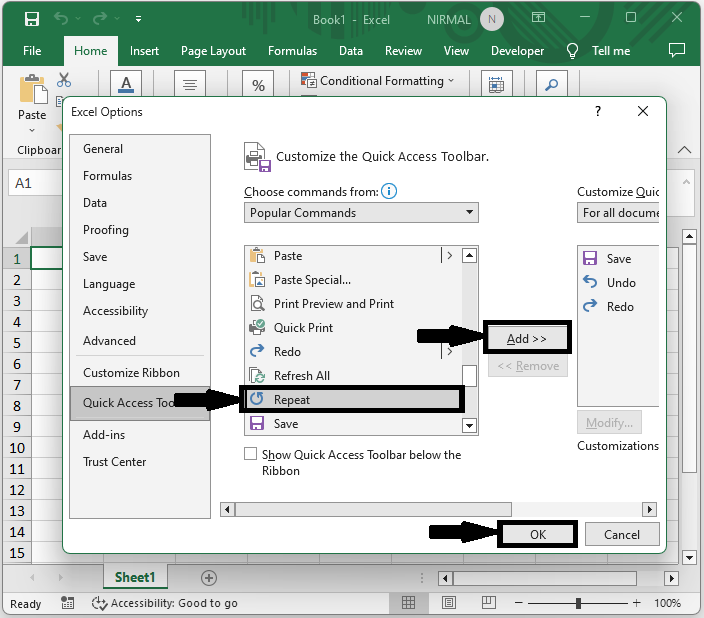This screenshot has height=618, width=704.
Task: Select Print Preview and Print command
Action: (x=353, y=304)
